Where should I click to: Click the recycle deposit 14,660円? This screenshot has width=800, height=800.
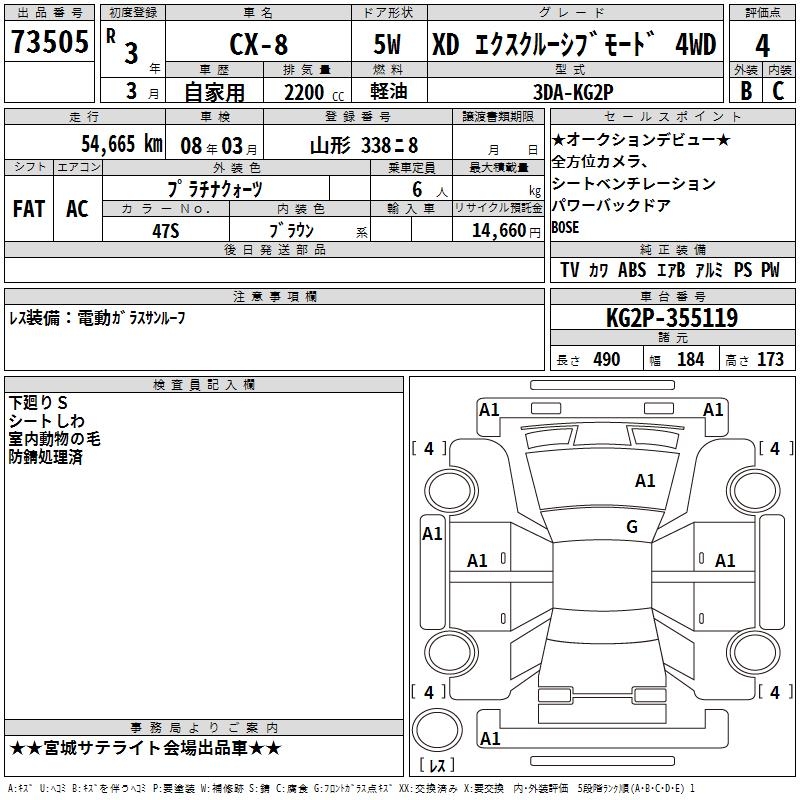point(506,231)
